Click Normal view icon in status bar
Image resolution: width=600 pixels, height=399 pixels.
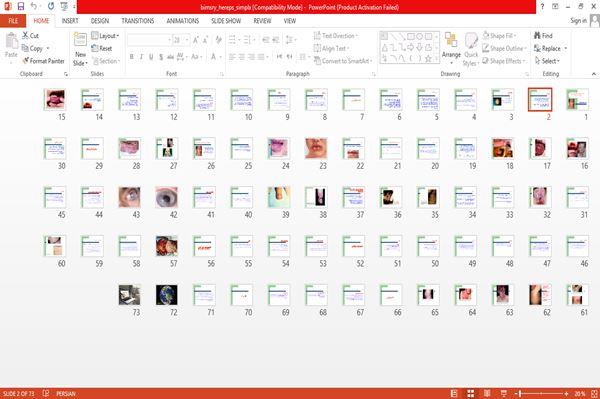click(x=454, y=393)
